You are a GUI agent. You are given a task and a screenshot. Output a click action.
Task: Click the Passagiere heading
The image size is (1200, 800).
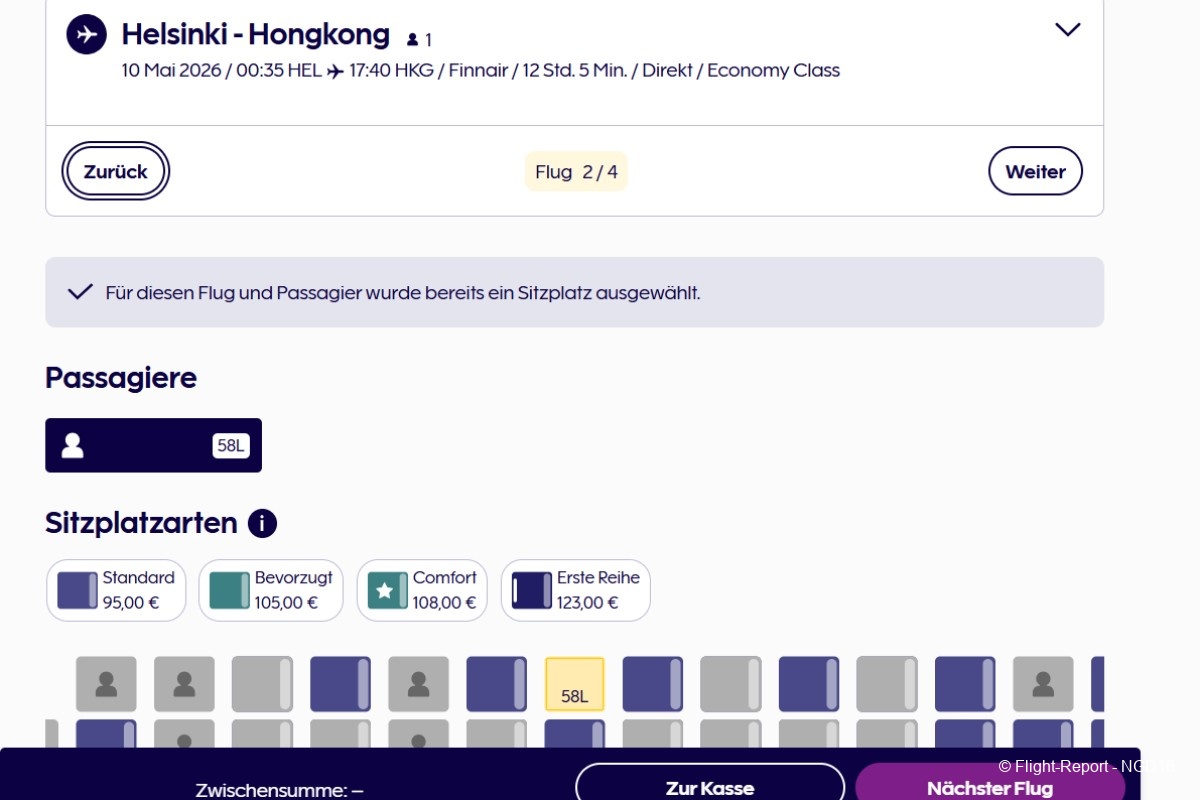[x=121, y=378]
